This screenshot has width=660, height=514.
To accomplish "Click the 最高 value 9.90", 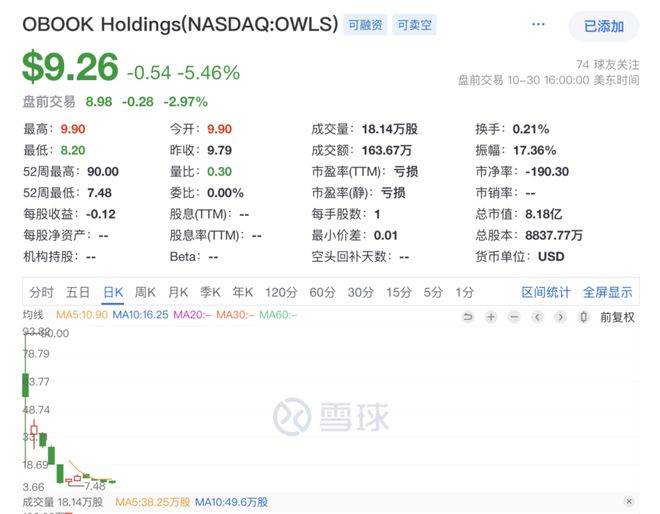I will (x=73, y=129).
